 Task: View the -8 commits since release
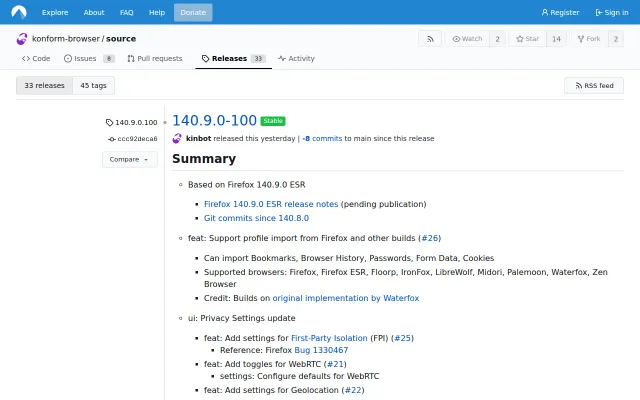(x=322, y=138)
